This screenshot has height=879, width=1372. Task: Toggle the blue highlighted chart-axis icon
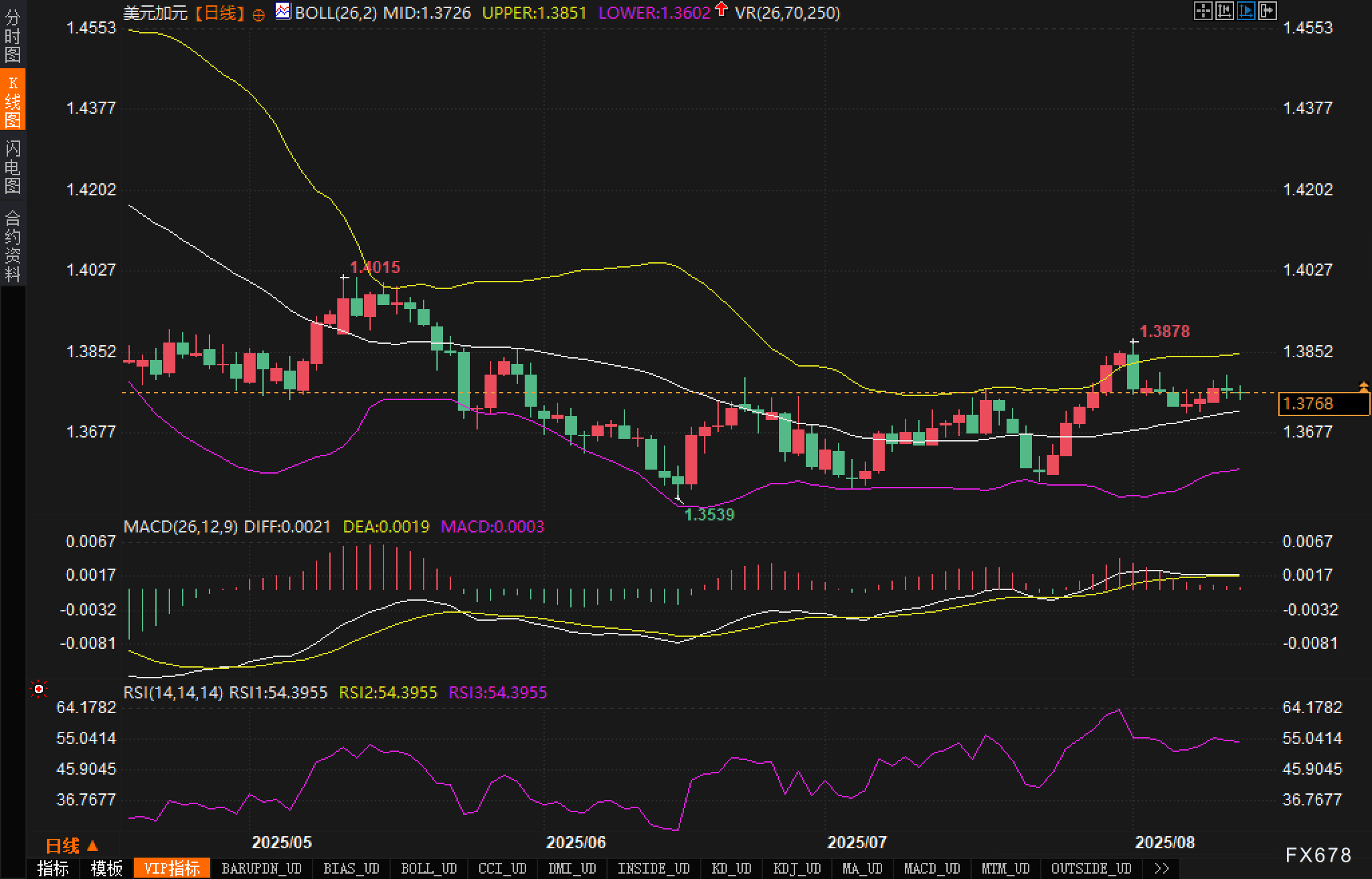tap(1246, 11)
